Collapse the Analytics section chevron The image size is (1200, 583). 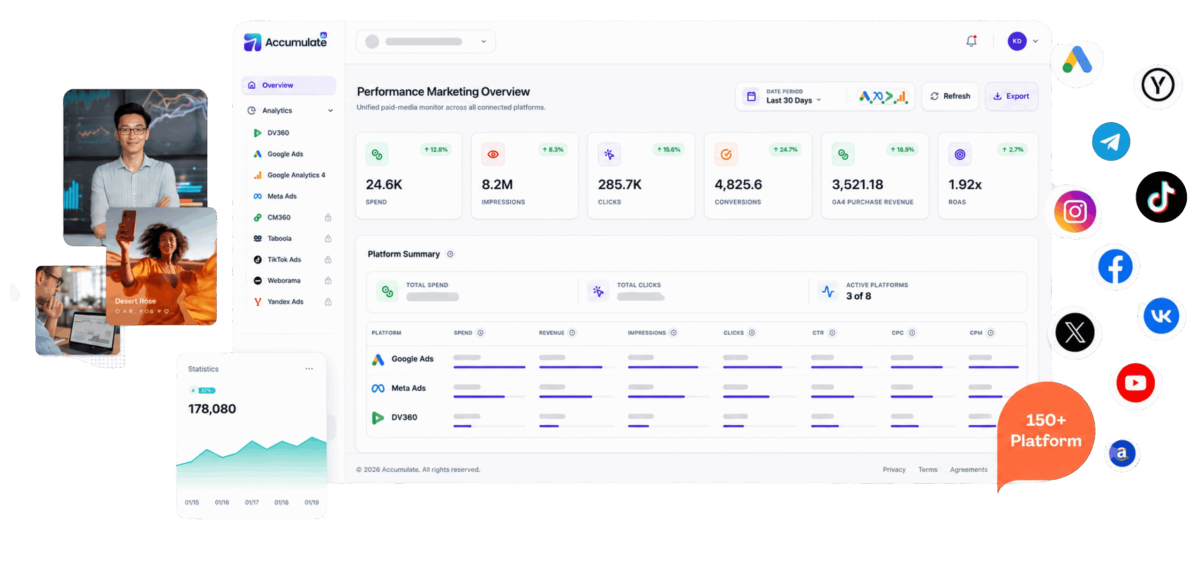click(x=330, y=111)
